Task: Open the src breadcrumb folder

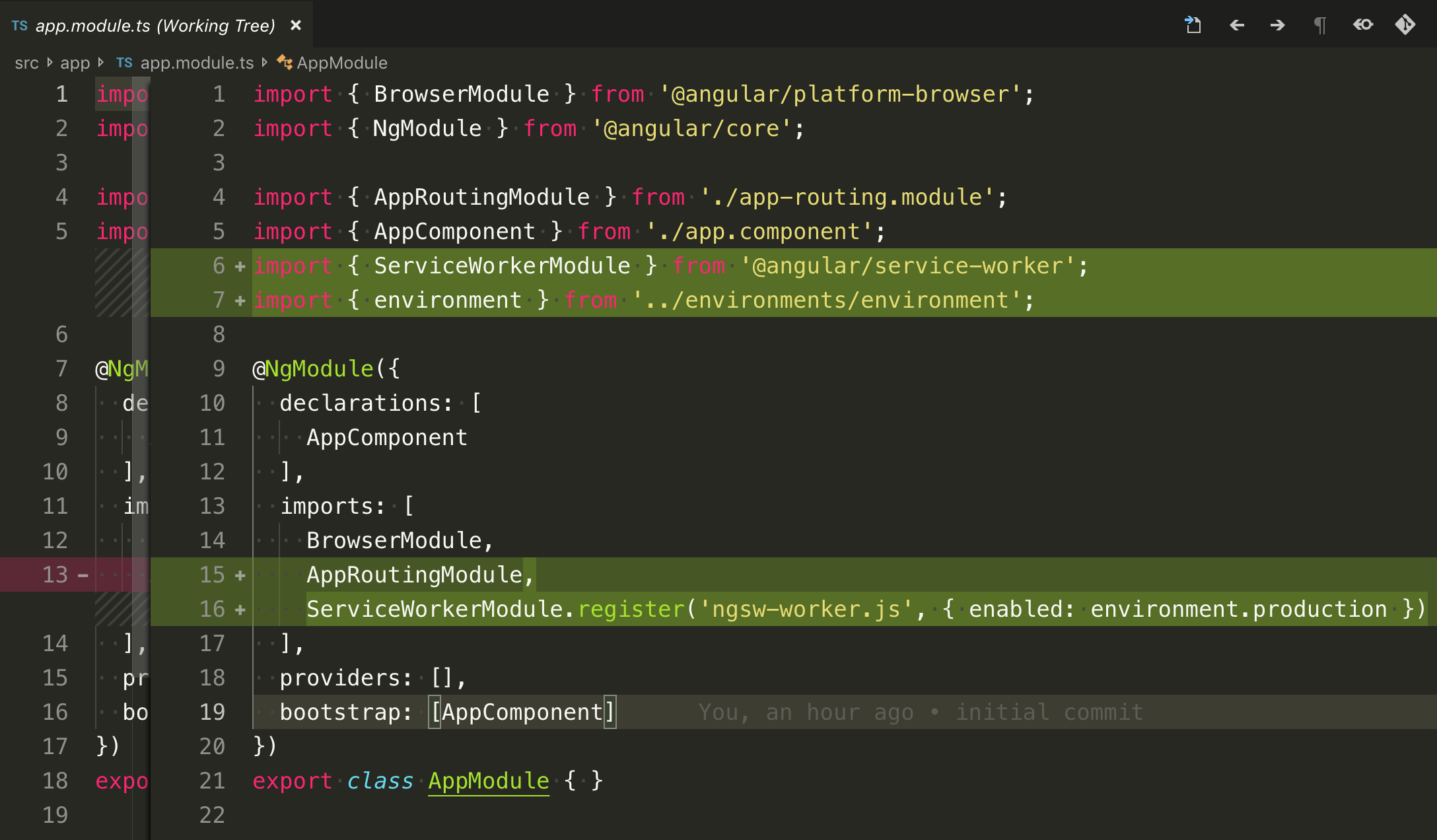Action: [26, 63]
